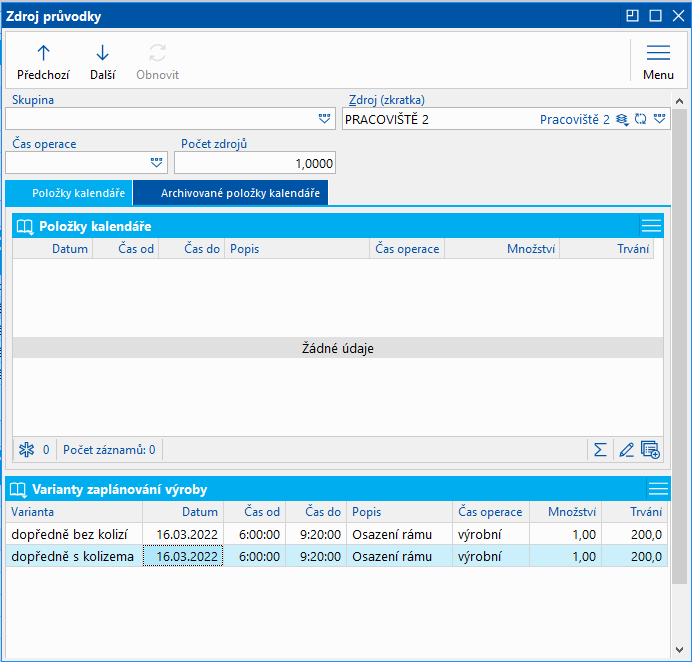Viewport: 692px width, 662px height.
Task: Click Popis header in Varianty table
Action: (x=399, y=512)
